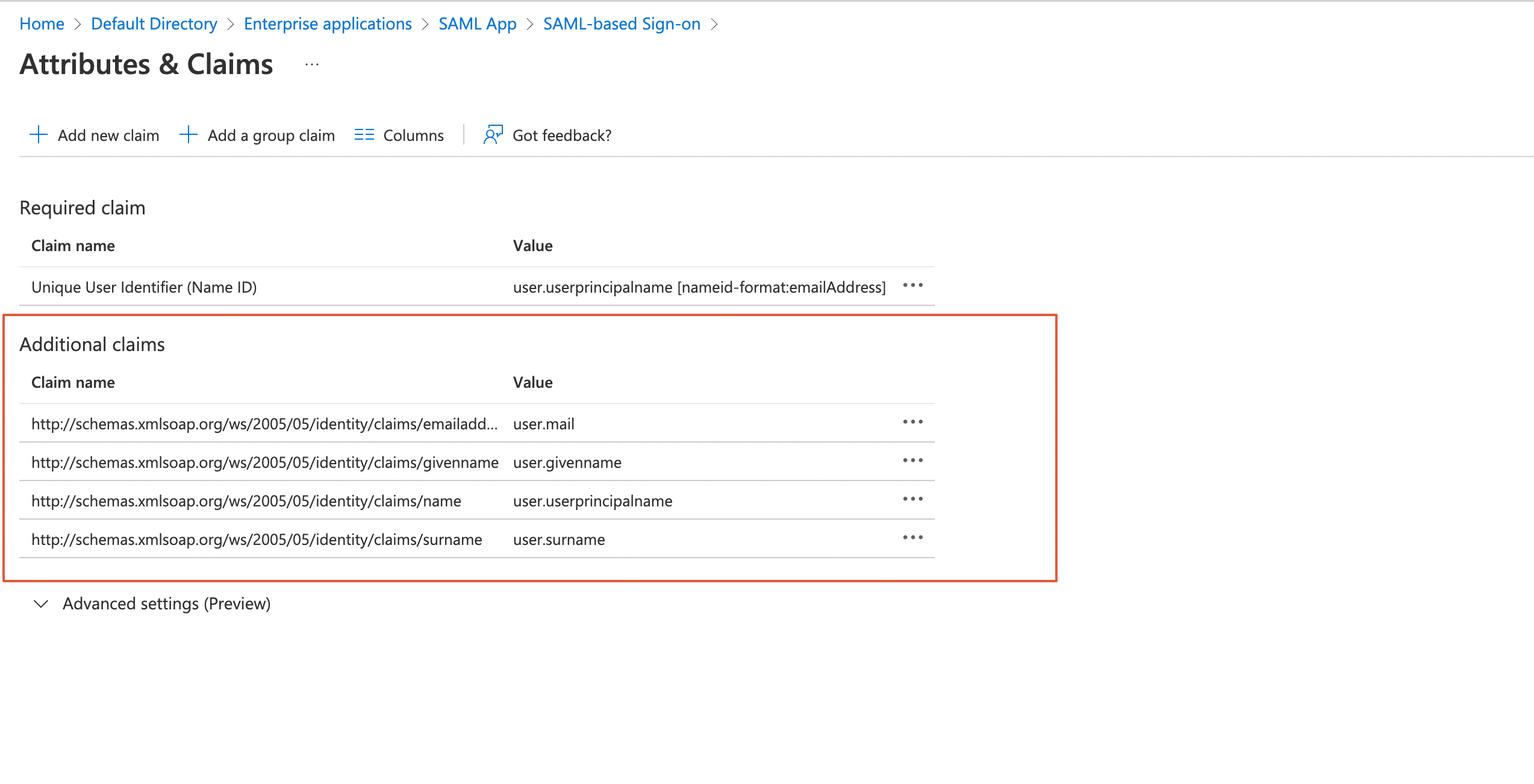
Task: Open the options menu for the Unique User Identifier row
Action: 913,285
